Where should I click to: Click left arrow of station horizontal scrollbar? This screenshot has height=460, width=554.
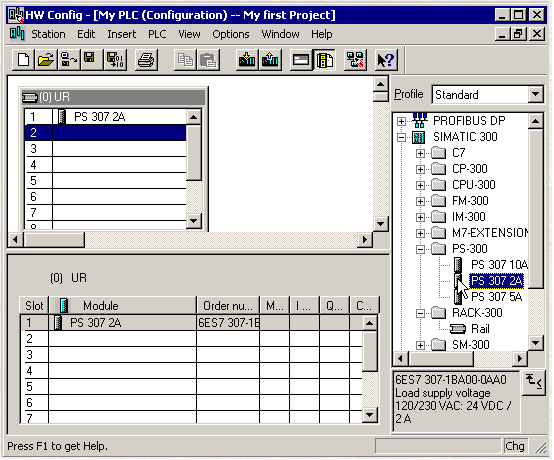15,240
